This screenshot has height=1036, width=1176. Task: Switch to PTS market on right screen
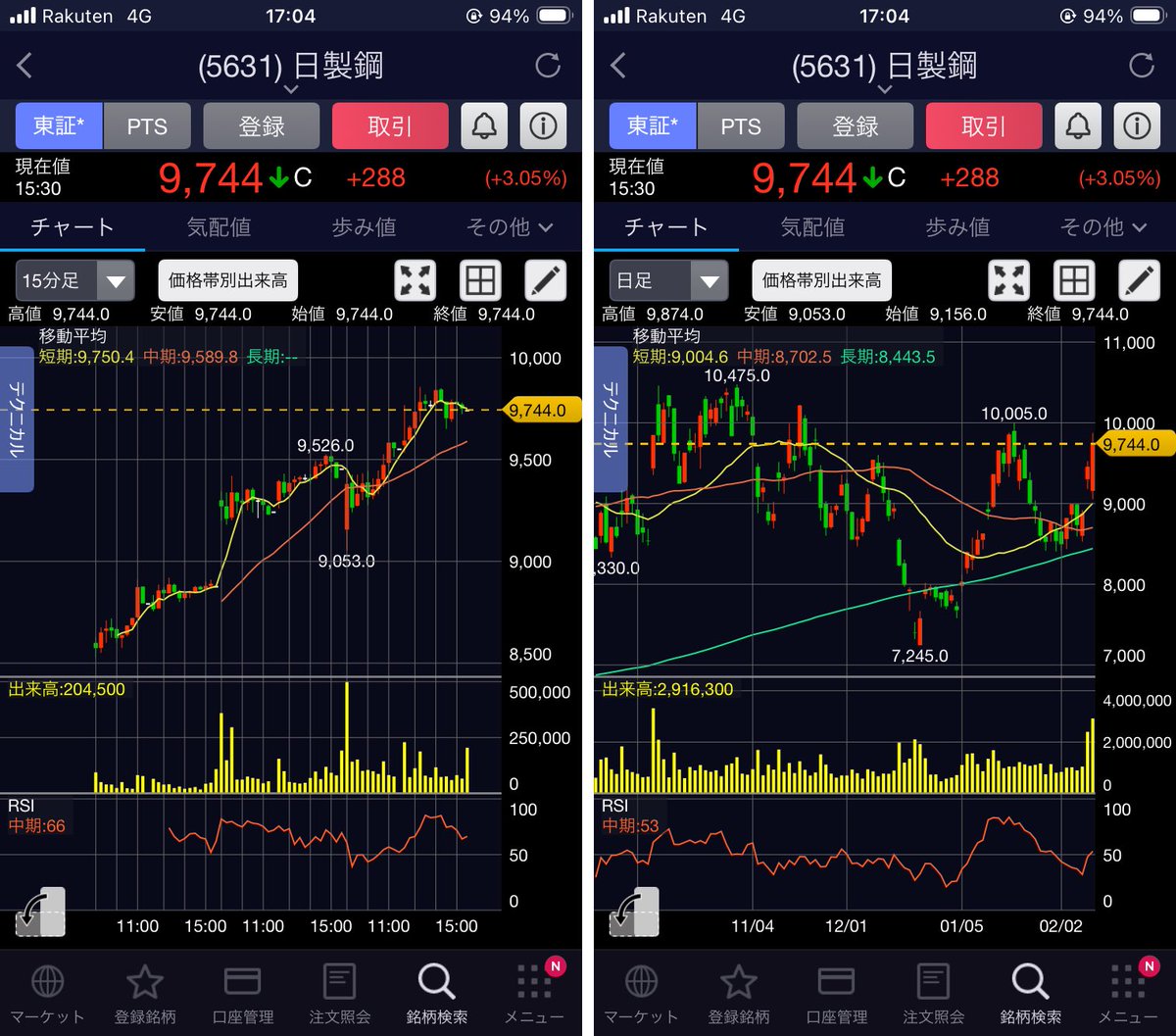click(x=741, y=125)
